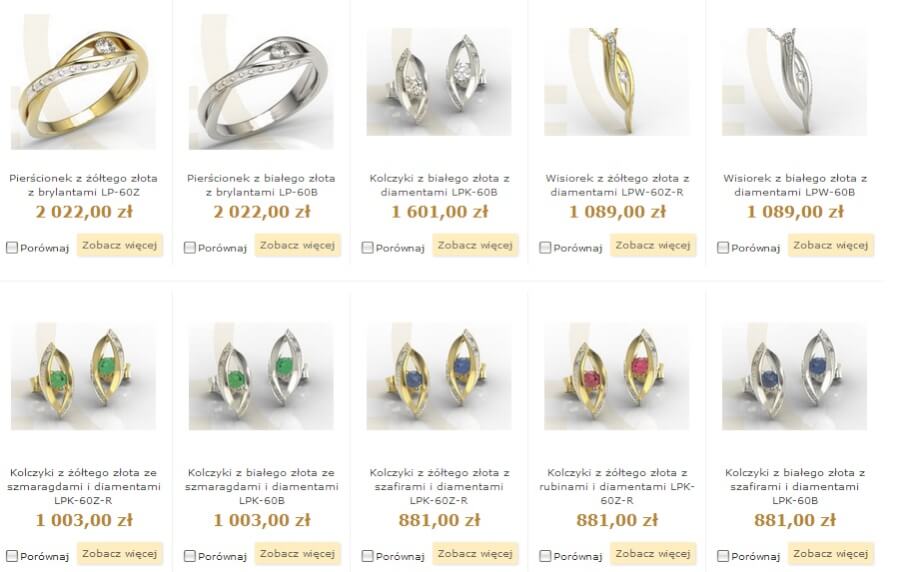Image resolution: width=900 pixels, height=572 pixels.
Task: View white gold sapphire earrings LPK-60B photo
Action: [x=794, y=376]
